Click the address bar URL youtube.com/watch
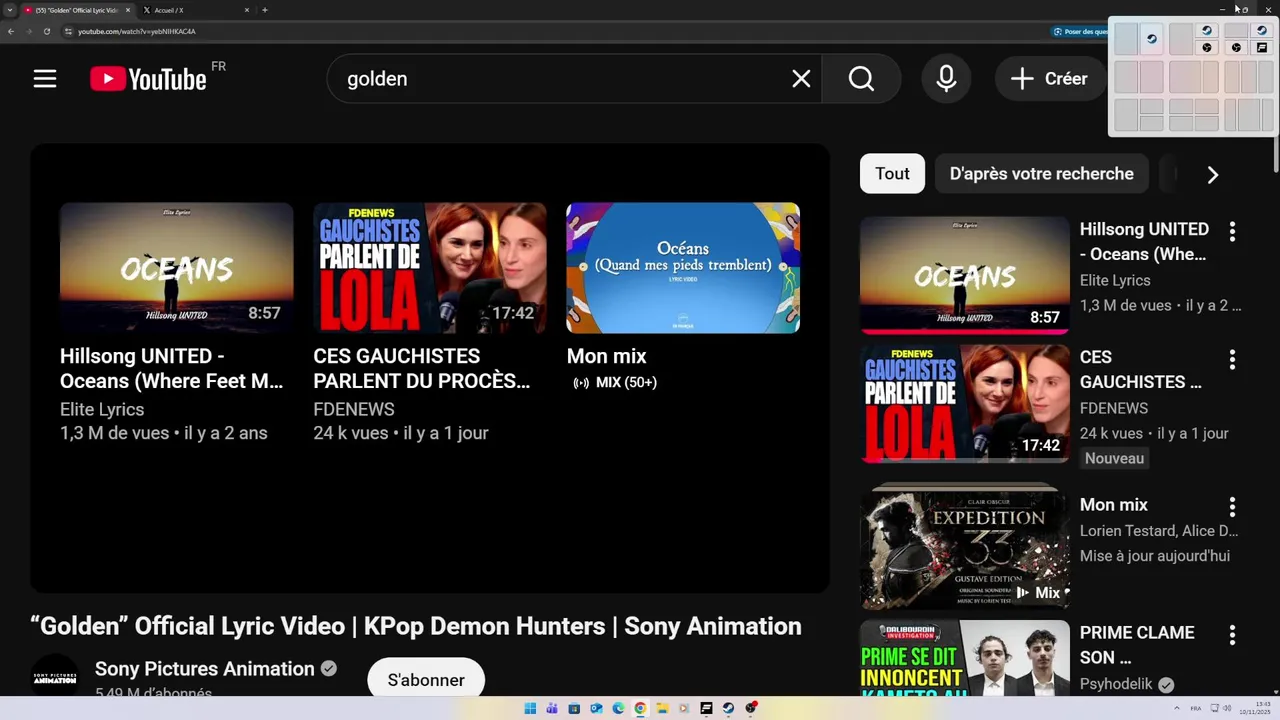 [137, 31]
